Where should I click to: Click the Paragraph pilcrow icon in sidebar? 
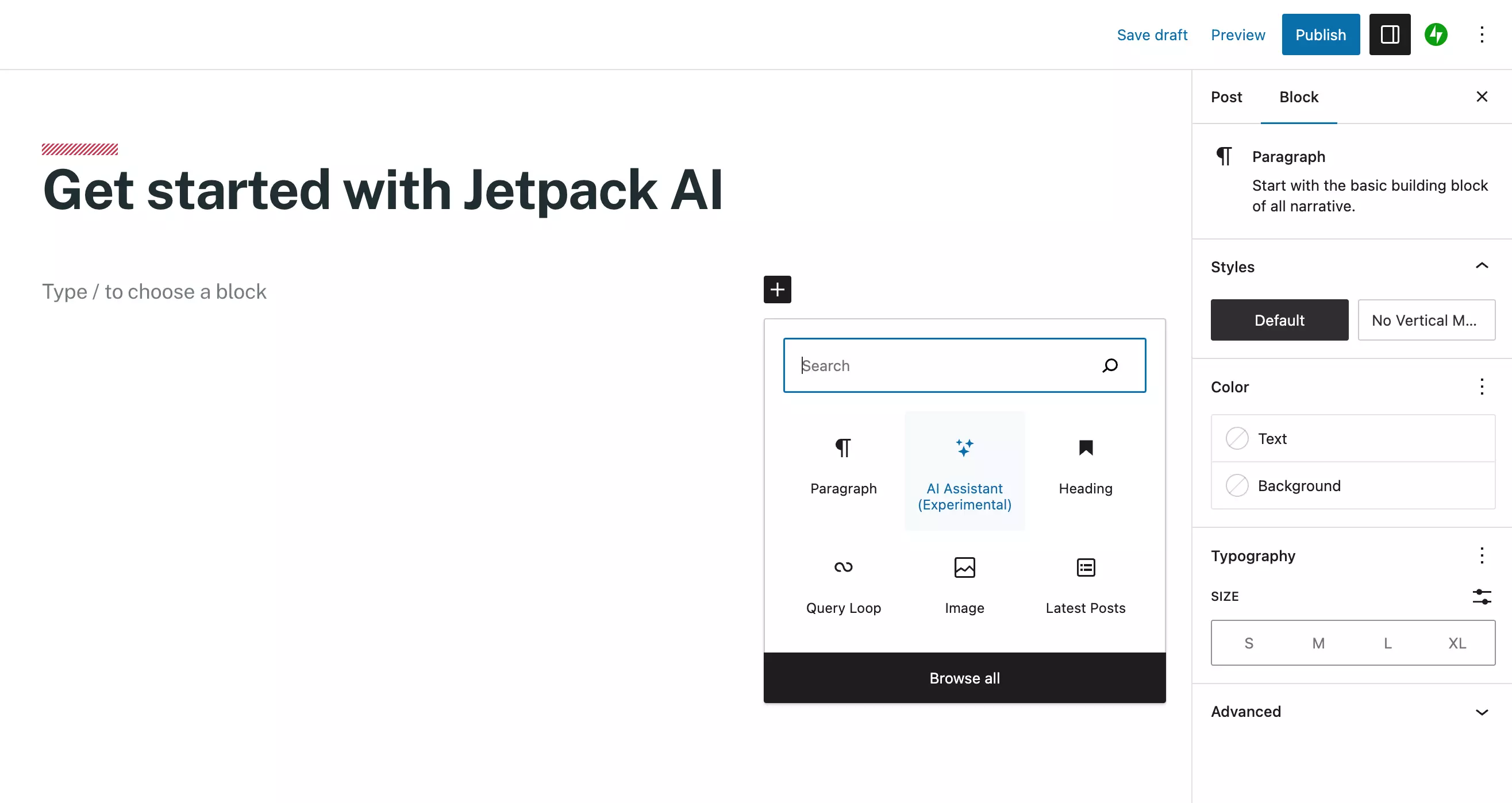coord(1225,157)
